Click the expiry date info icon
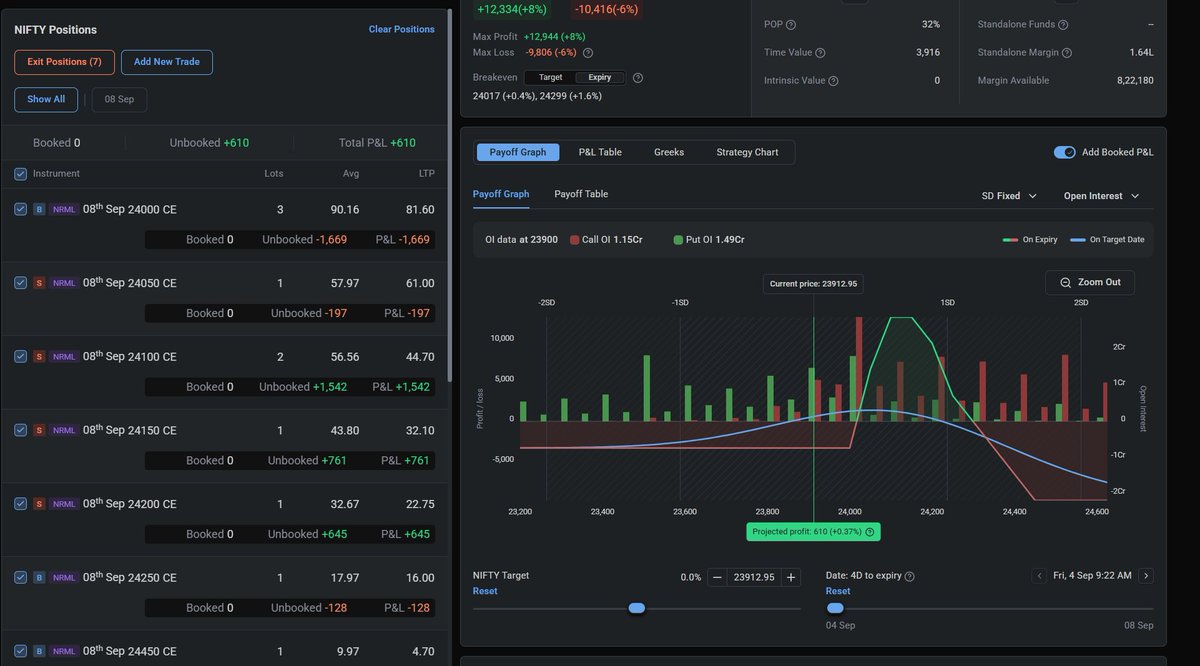This screenshot has height=666, width=1200. 909,576
